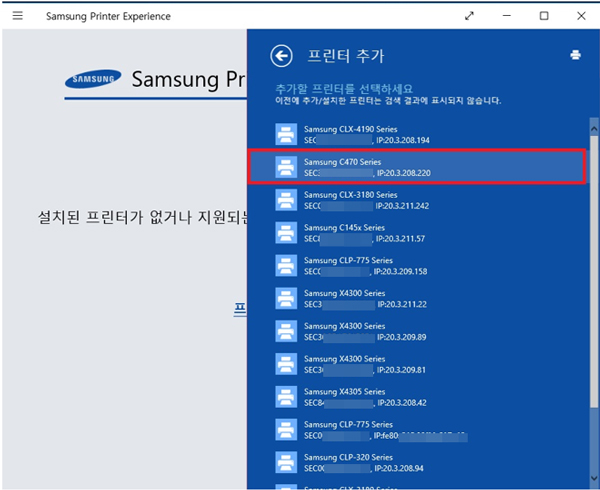The height and width of the screenshot is (490, 600).
Task: Click printer icon for Samsung C145x Series
Action: coord(286,233)
